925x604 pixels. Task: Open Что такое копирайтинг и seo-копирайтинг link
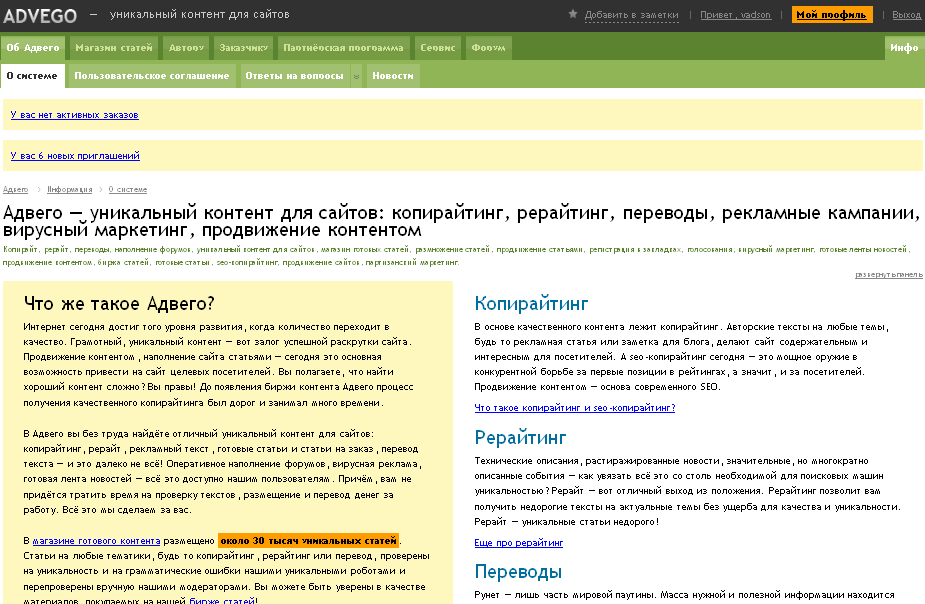click(x=575, y=408)
